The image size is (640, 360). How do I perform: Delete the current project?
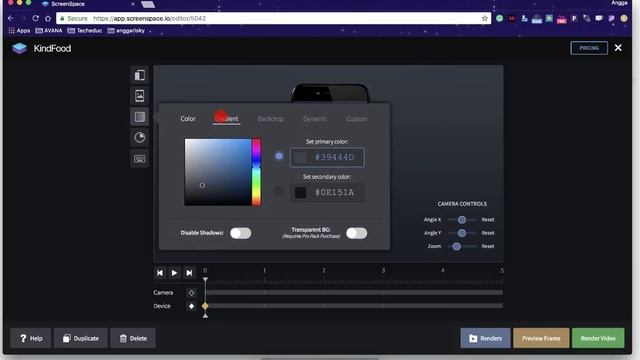click(133, 338)
